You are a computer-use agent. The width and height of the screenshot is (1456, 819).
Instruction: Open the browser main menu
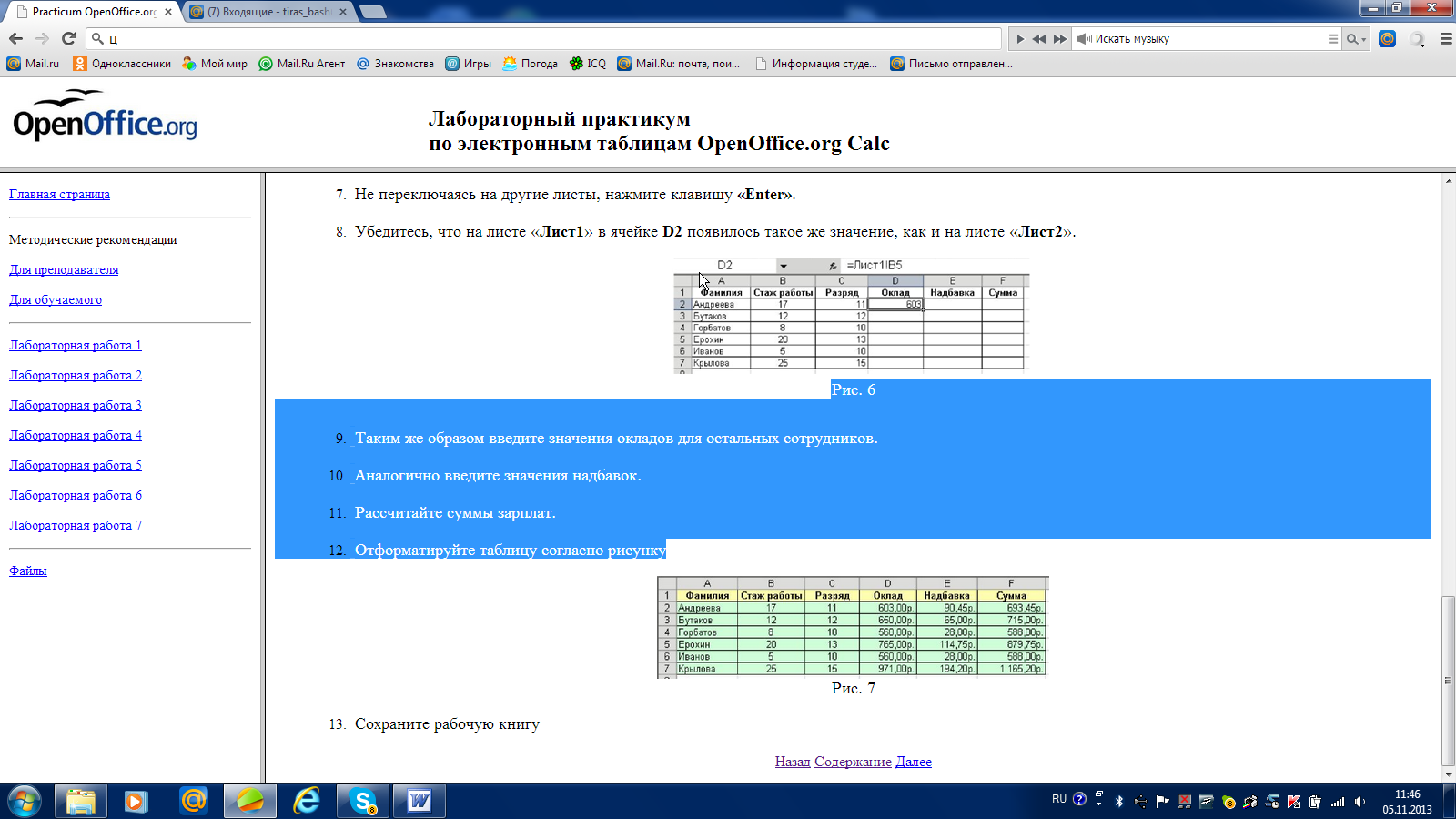(1446, 39)
